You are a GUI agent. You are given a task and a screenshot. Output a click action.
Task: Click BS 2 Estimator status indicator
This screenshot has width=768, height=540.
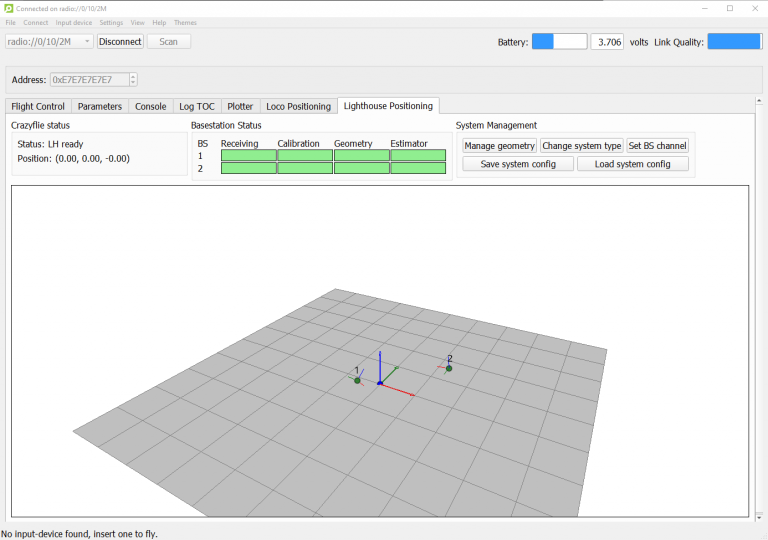pos(417,169)
